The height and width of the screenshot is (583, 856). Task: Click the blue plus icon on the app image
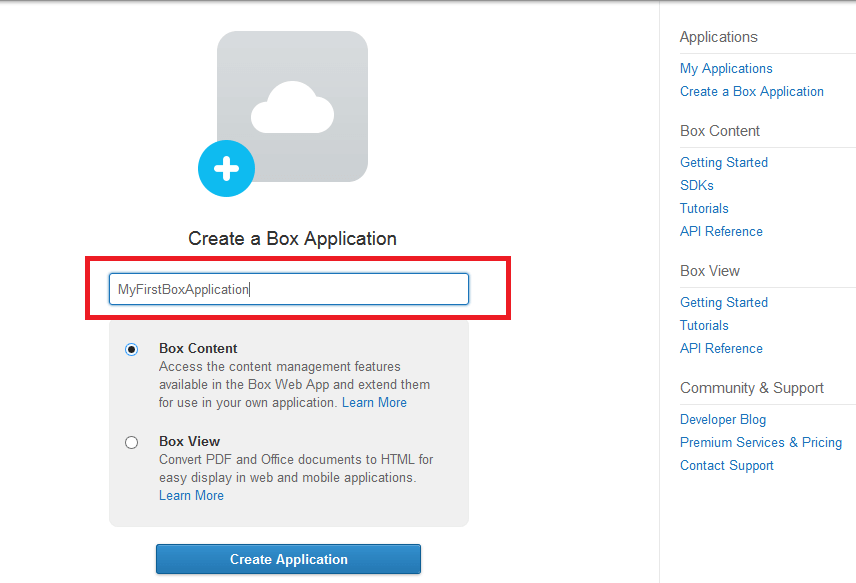point(226,168)
